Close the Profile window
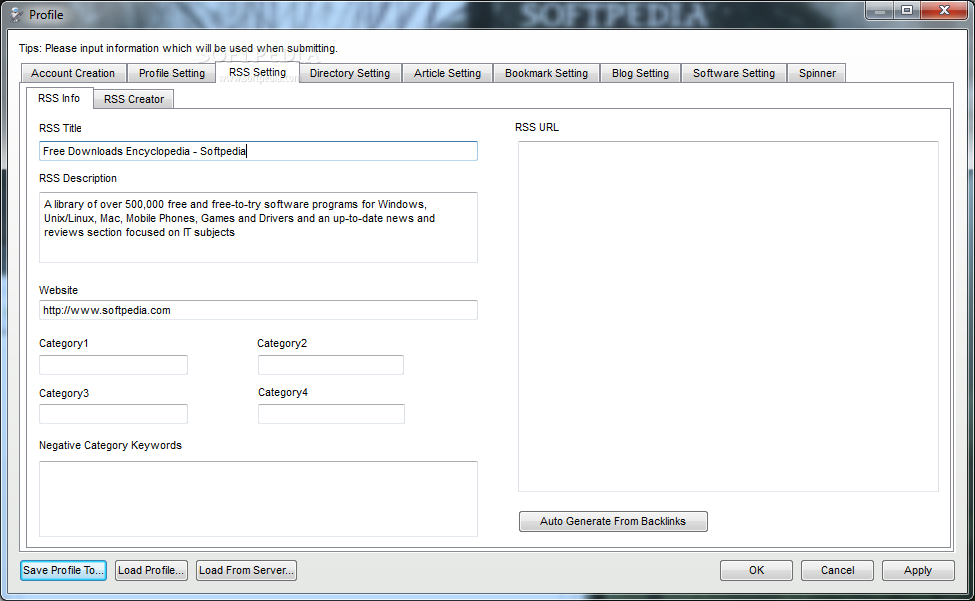The height and width of the screenshot is (601, 975). (x=944, y=11)
